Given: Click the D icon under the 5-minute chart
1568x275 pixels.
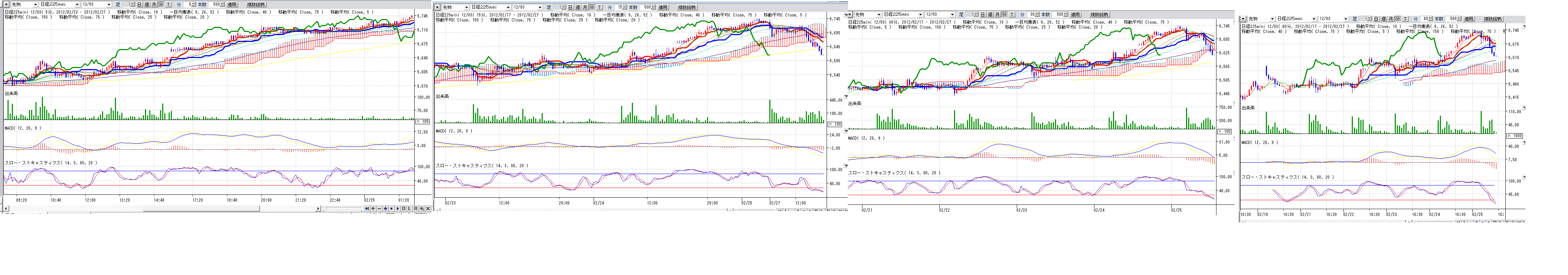Looking at the screenshot, I should click(403, 209).
